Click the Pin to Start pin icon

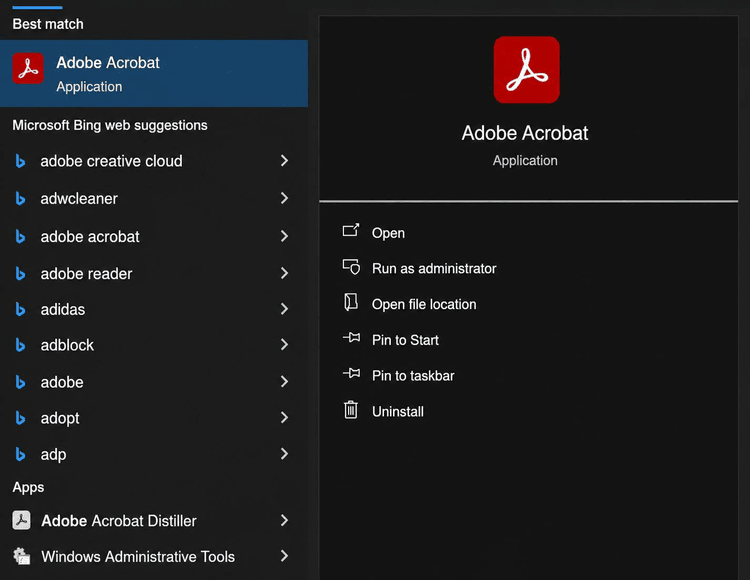[352, 338]
